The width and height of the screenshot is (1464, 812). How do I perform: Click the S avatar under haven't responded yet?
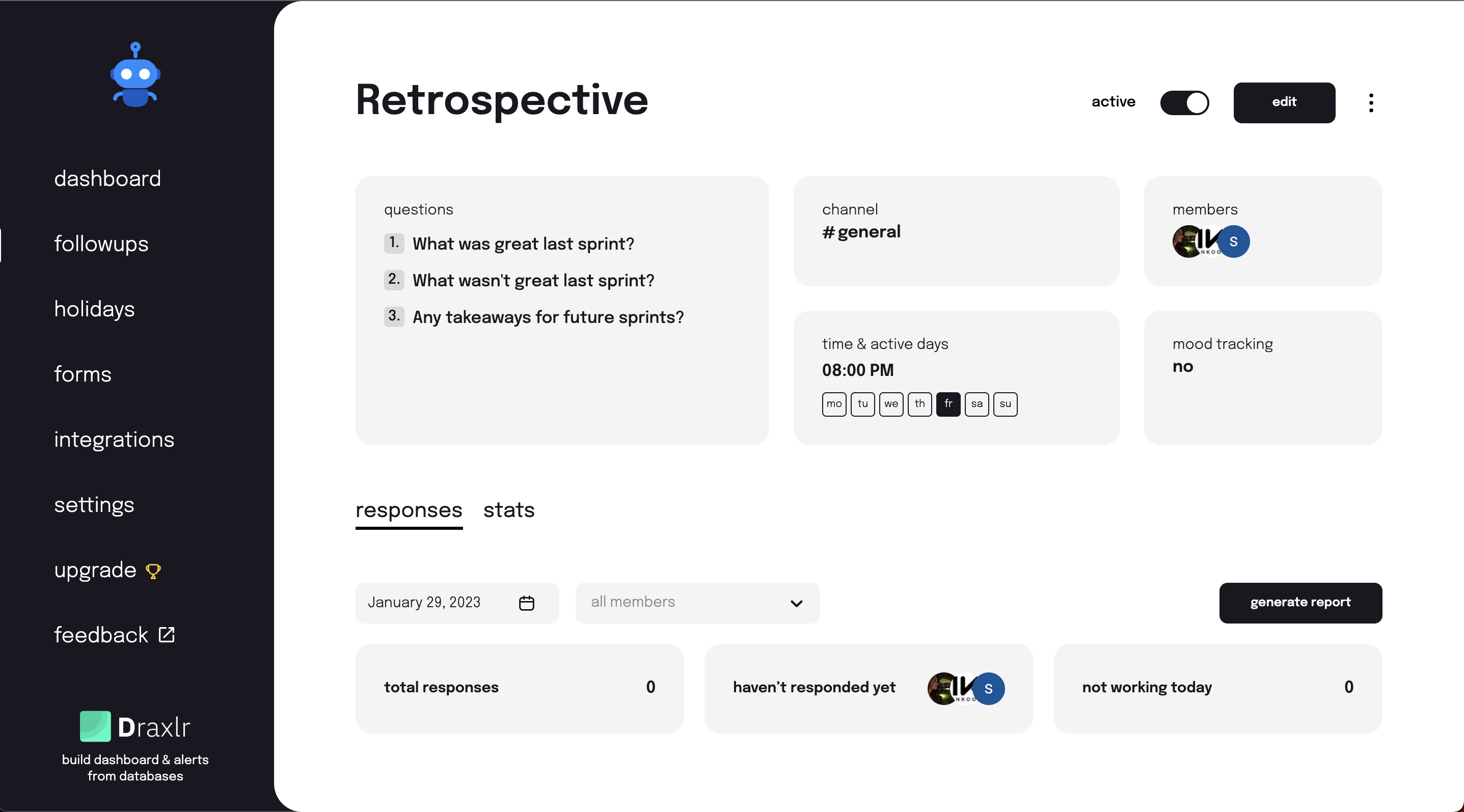click(988, 689)
